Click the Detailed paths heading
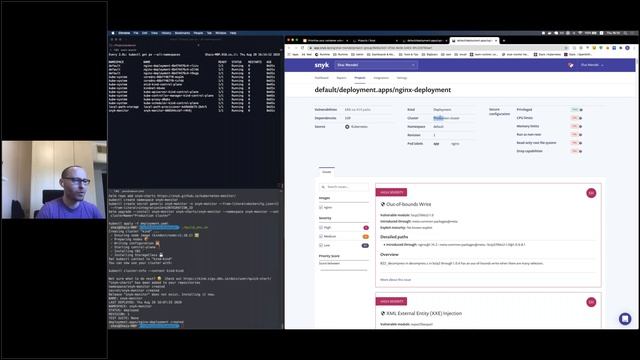Image resolution: width=640 pixels, height=360 pixels. [394, 237]
